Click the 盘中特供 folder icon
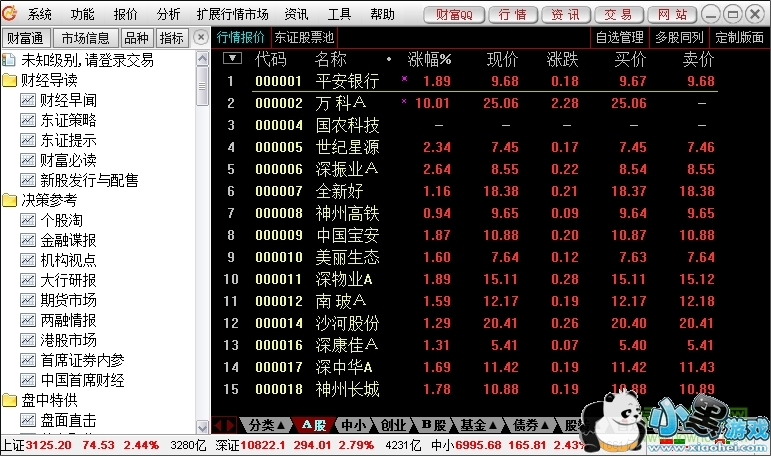771x456 pixels. (9, 400)
